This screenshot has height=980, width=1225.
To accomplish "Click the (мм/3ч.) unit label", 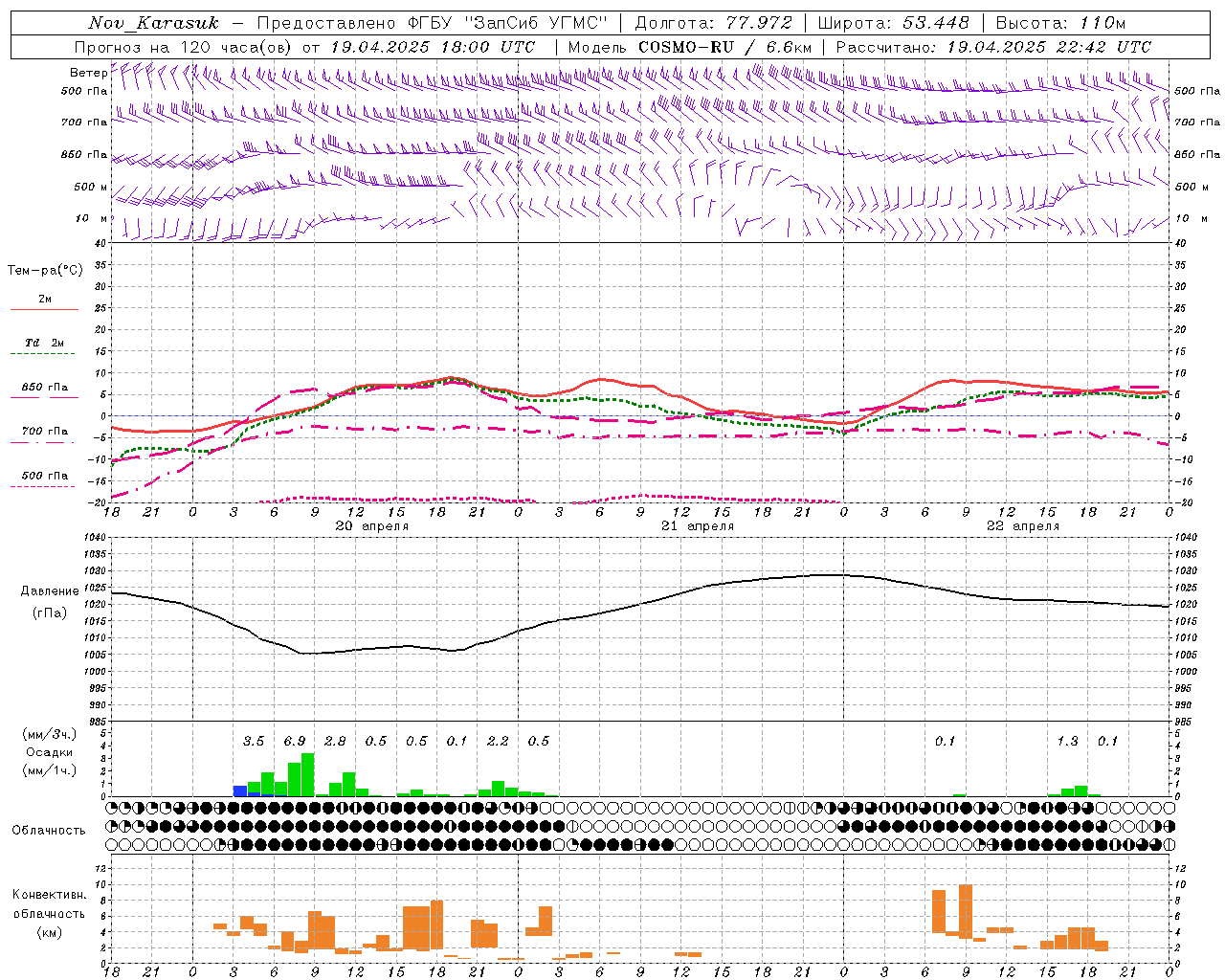I will (49, 735).
